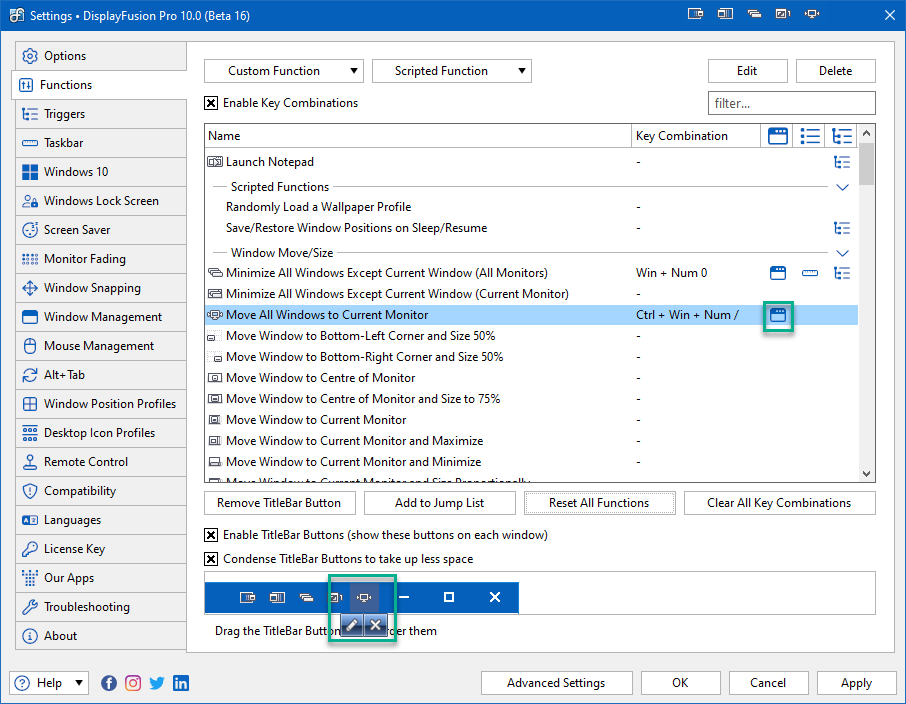This screenshot has width=906, height=704.
Task: Toggle Enable TitleBar Buttons checkbox
Action: tap(211, 535)
